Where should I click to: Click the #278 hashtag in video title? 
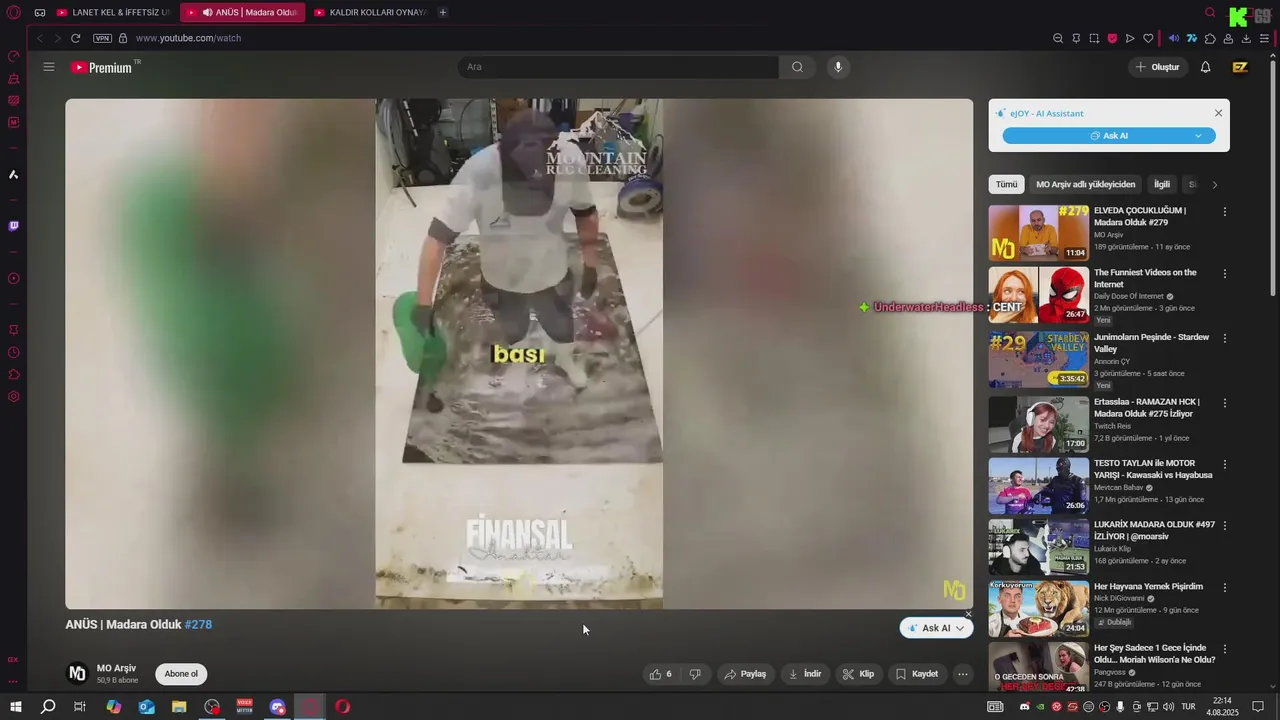click(x=198, y=624)
